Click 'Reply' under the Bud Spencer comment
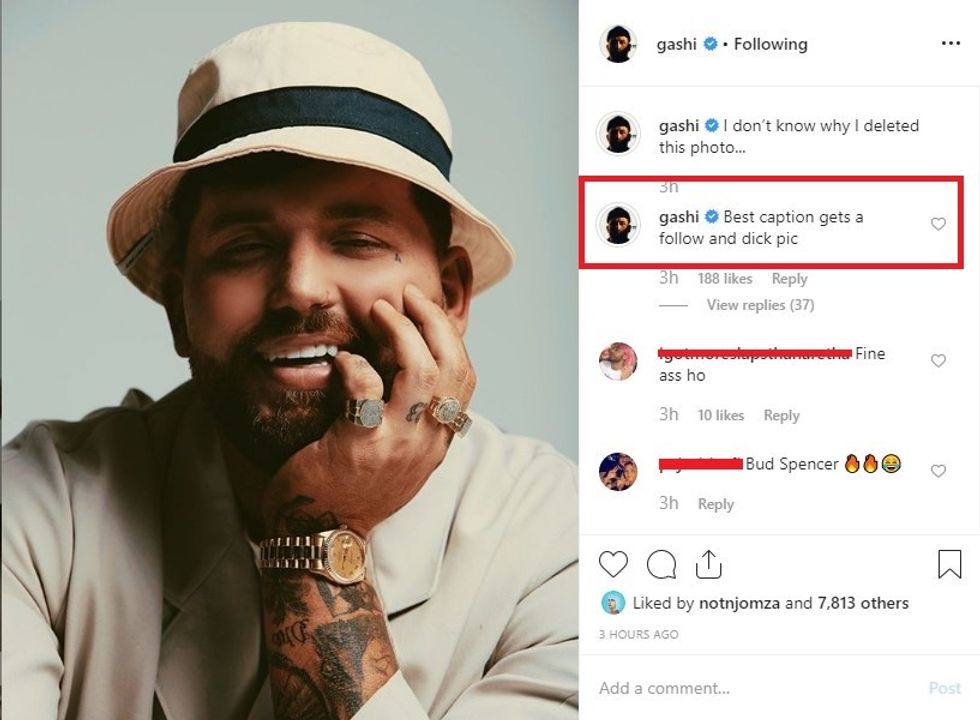The width and height of the screenshot is (980, 720). click(716, 503)
